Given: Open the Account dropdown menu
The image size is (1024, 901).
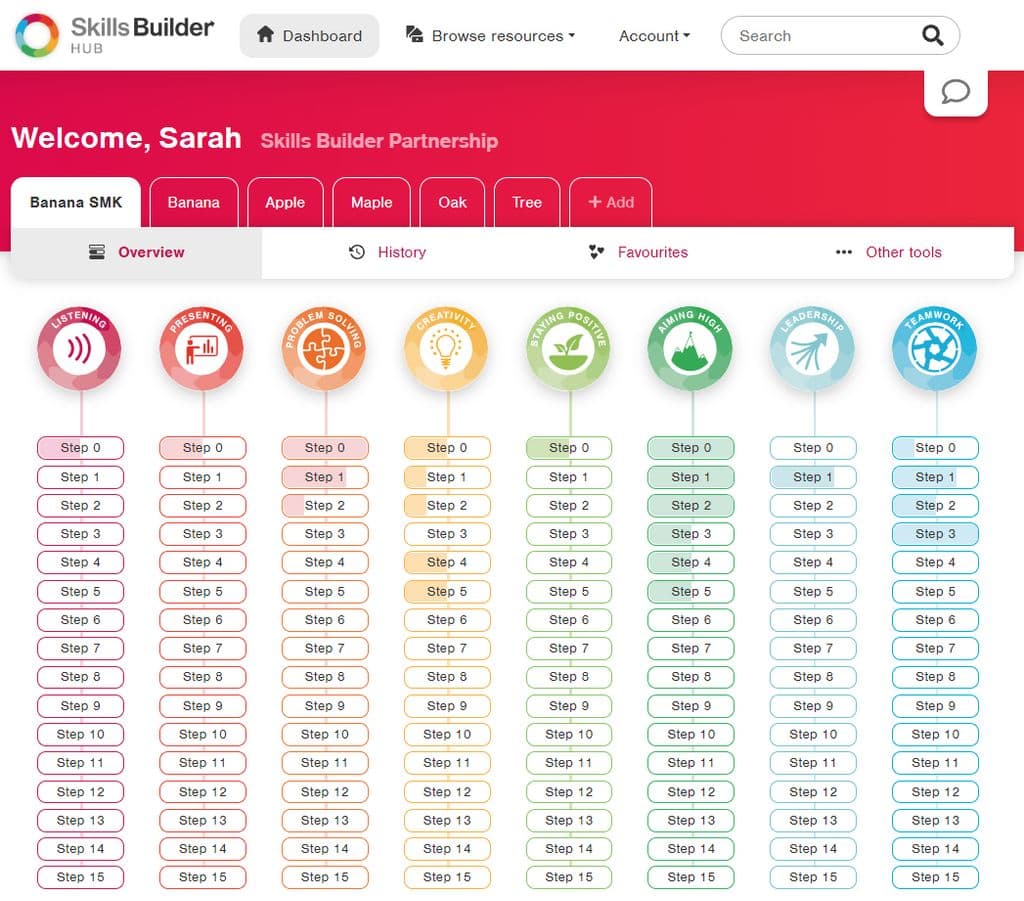Looking at the screenshot, I should click(652, 36).
